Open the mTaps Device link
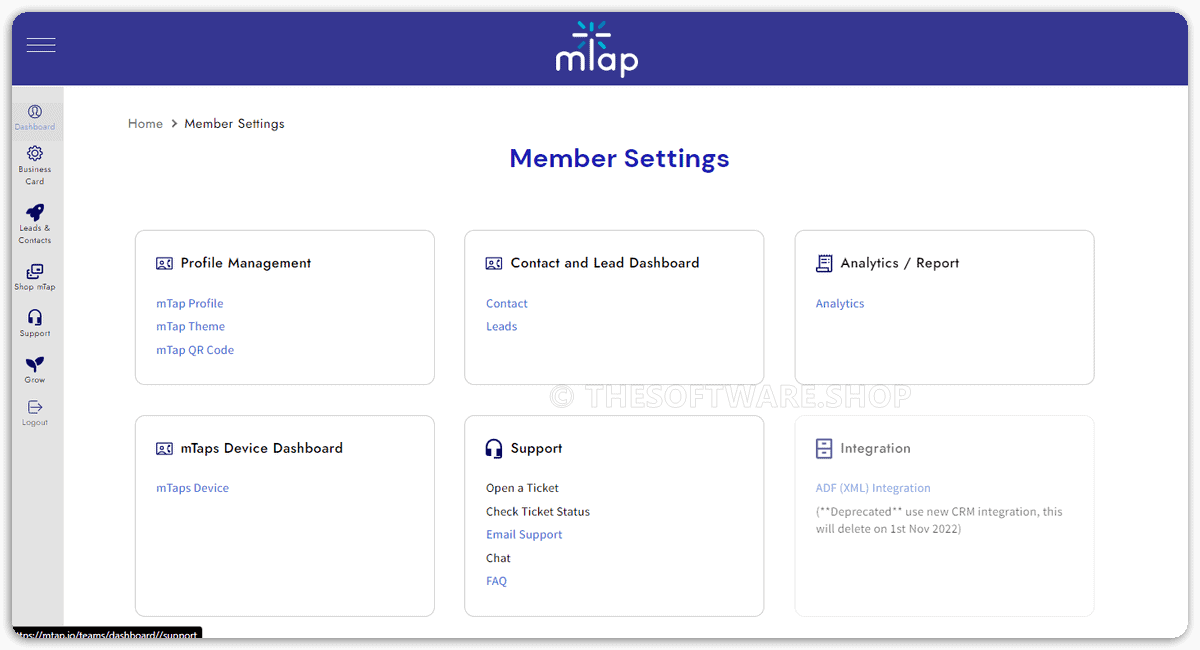 click(x=193, y=489)
